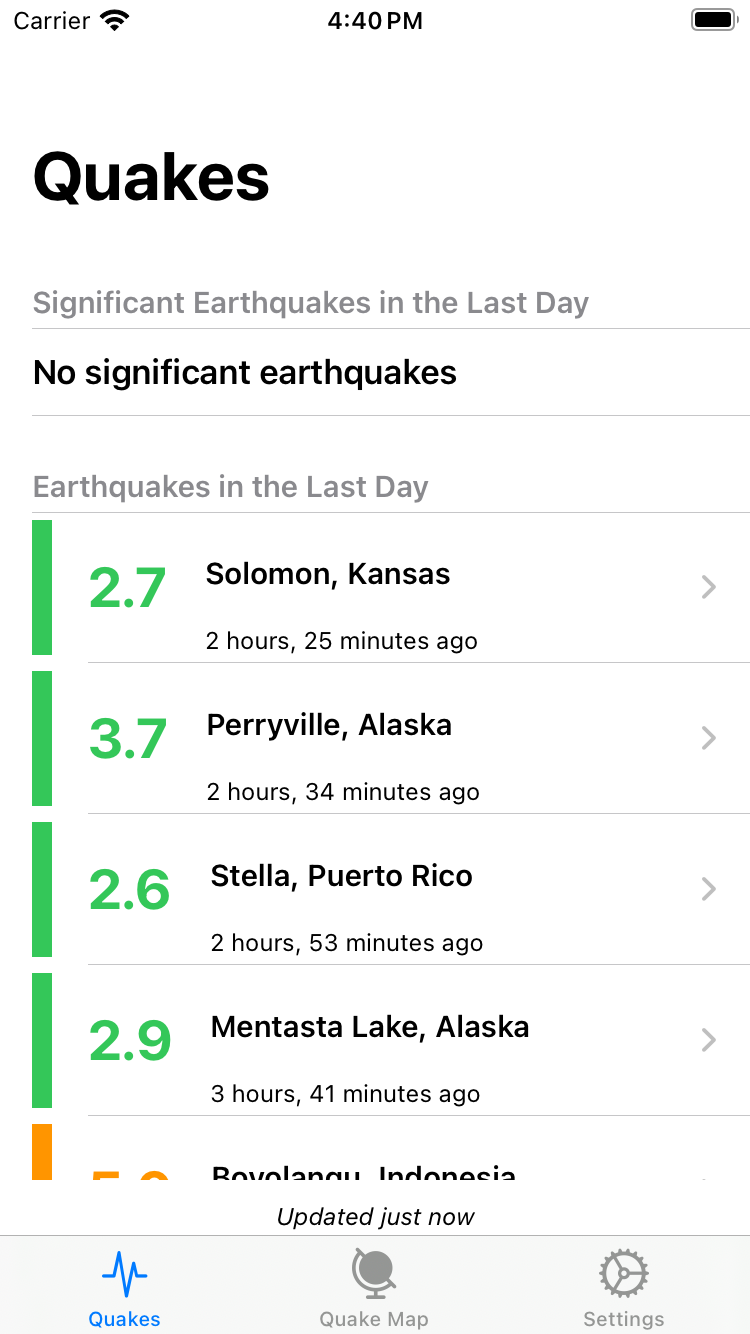This screenshot has height=1334, width=750.
Task: Expand Perryville, Alaska details chevron
Action: (709, 738)
